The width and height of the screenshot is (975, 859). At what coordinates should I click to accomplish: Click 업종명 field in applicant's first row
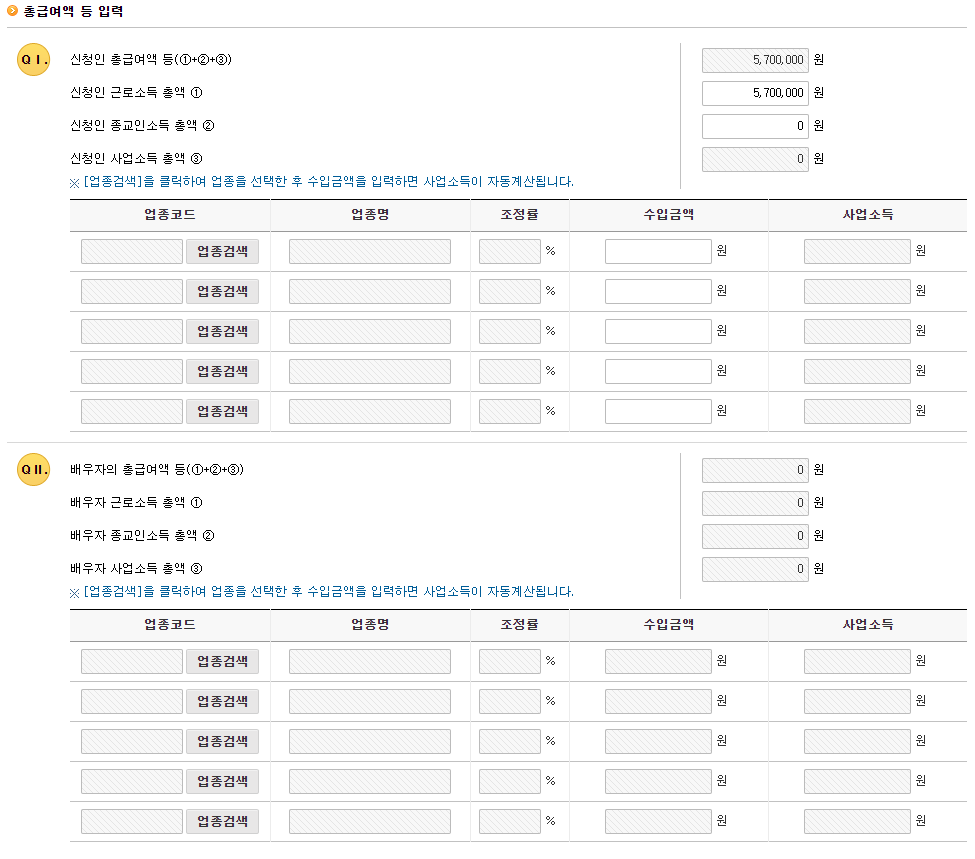click(370, 251)
